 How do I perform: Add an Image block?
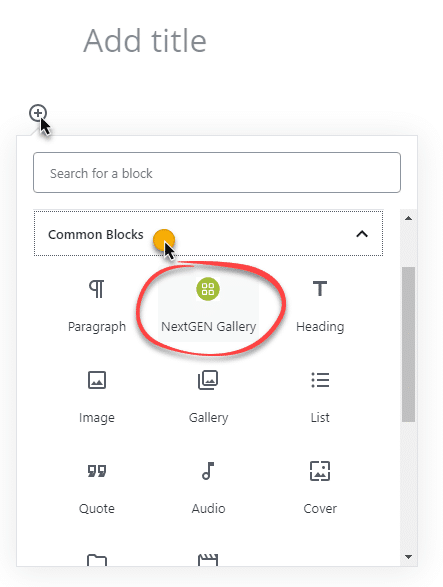tap(97, 380)
